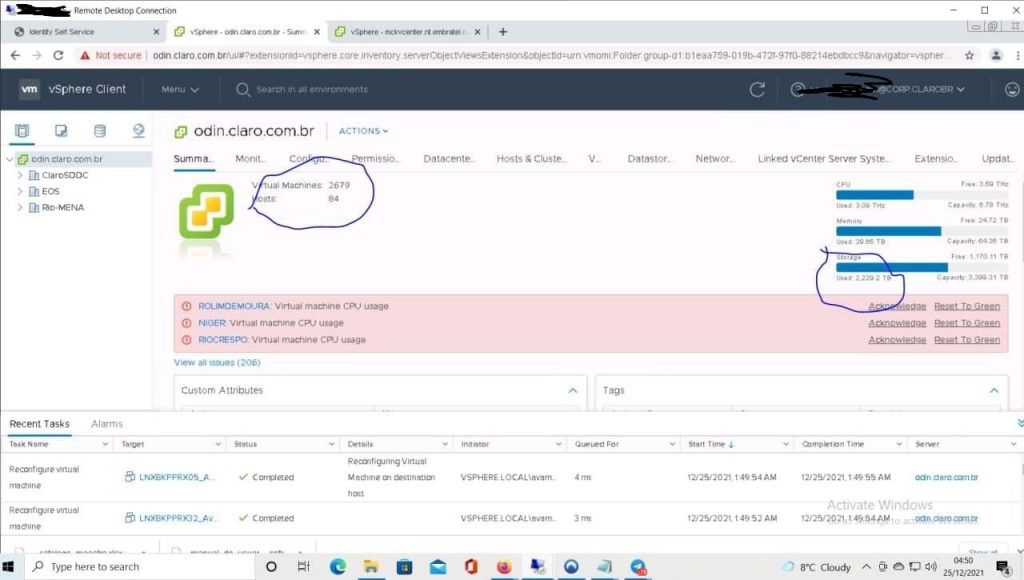Expand the ClaroSDDC datacenter tree node
The image size is (1024, 580).
point(20,175)
